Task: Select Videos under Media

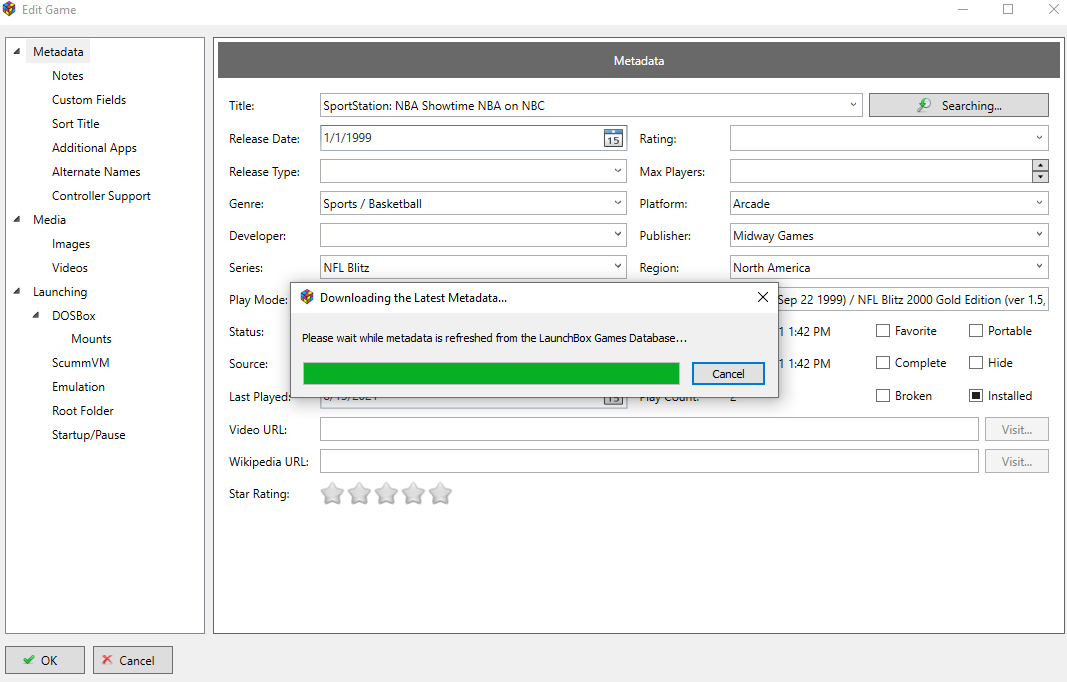Action: pos(69,267)
